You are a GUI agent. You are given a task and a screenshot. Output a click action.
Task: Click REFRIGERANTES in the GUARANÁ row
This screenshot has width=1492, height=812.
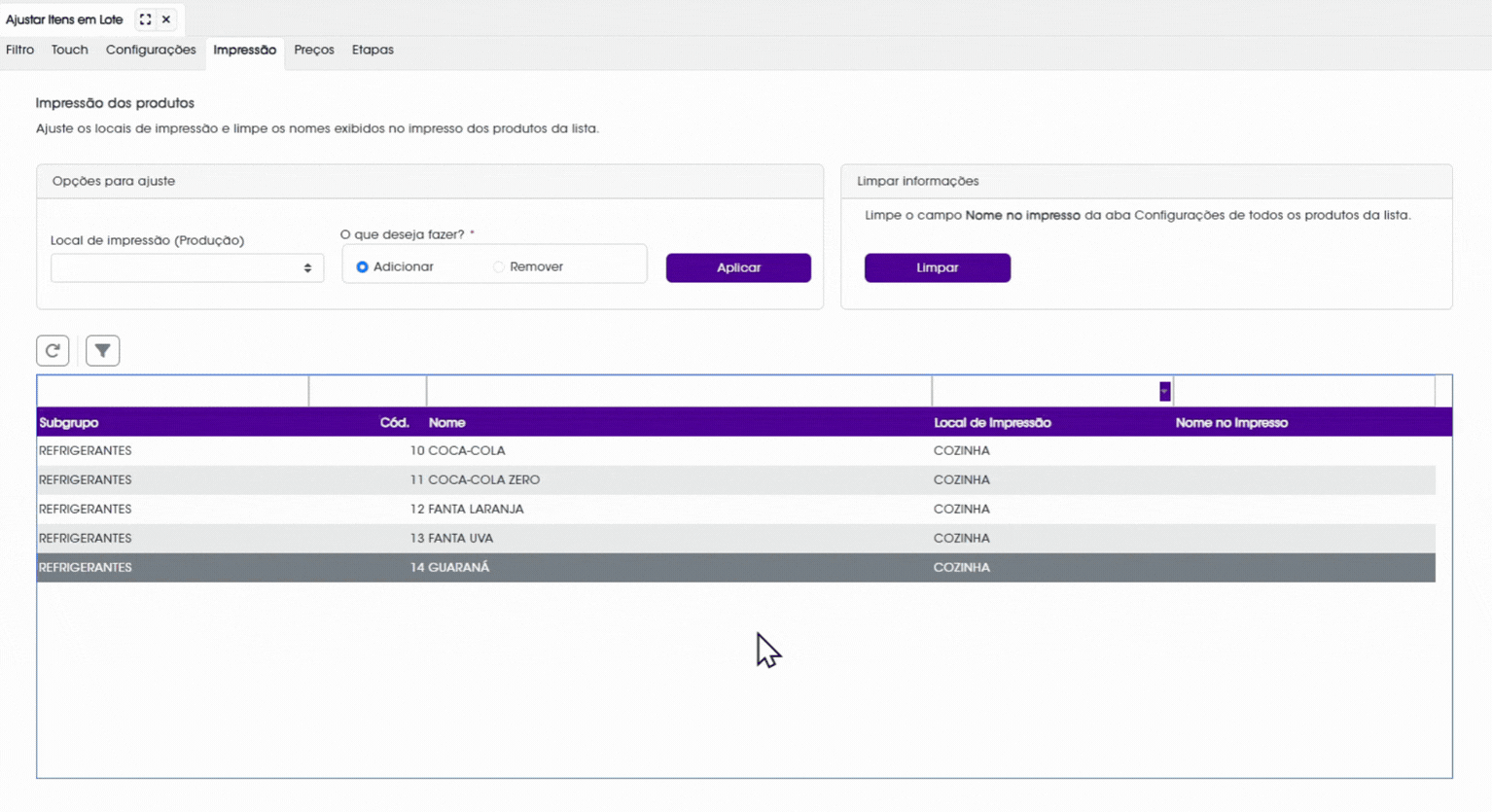(x=85, y=567)
